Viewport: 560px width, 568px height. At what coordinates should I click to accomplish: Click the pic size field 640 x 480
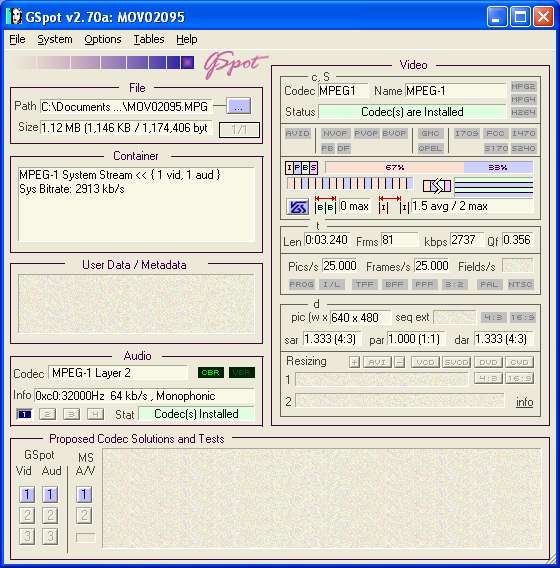click(360, 318)
